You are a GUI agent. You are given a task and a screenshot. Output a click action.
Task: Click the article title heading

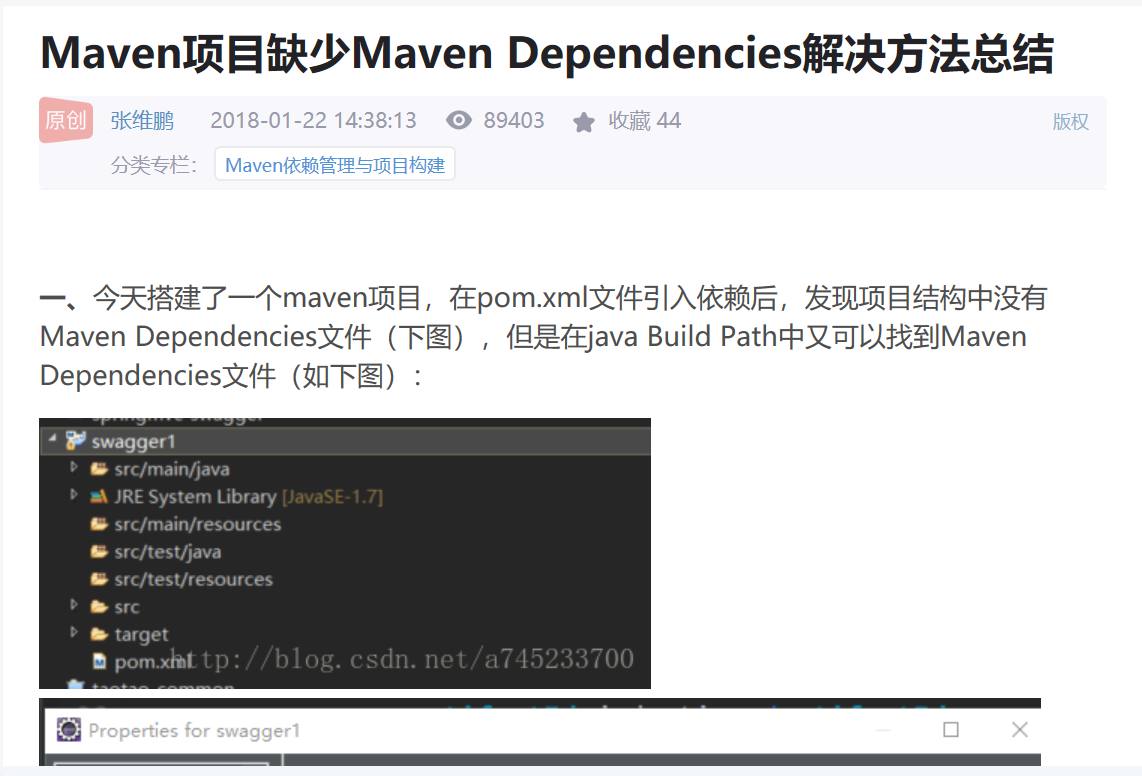click(547, 53)
